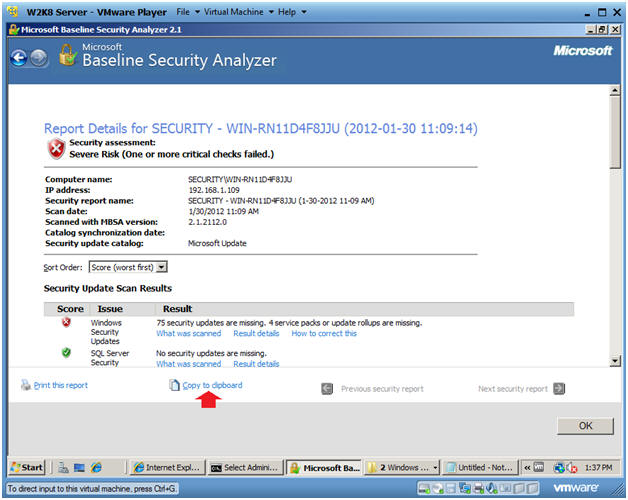Screen dimensions: 628x500
Task: Click report scrollbar up arrow
Action: pos(615,90)
